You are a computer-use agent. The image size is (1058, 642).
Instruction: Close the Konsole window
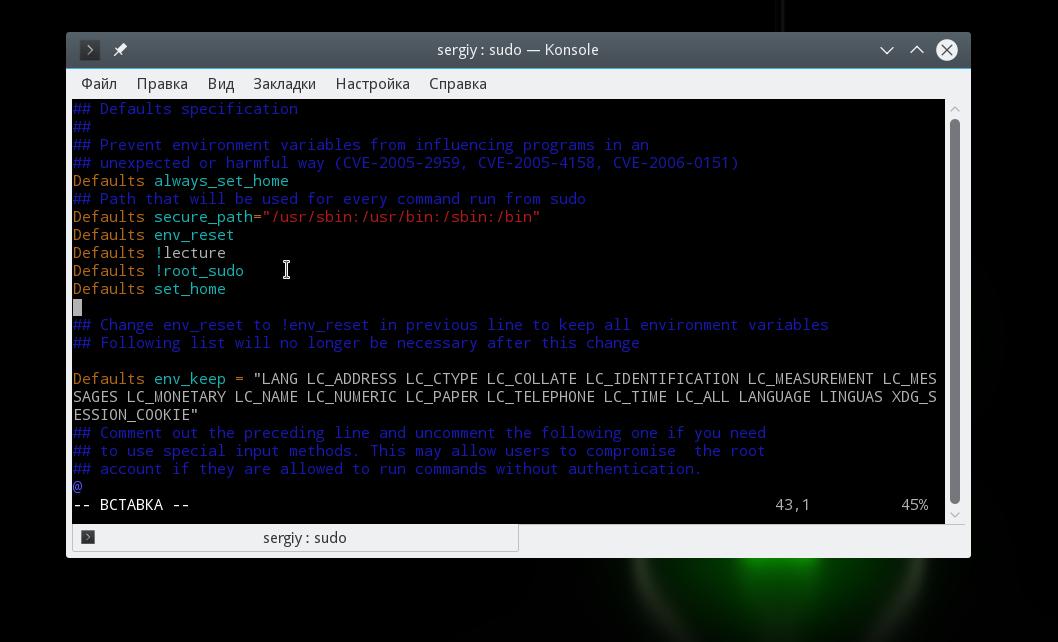947,50
